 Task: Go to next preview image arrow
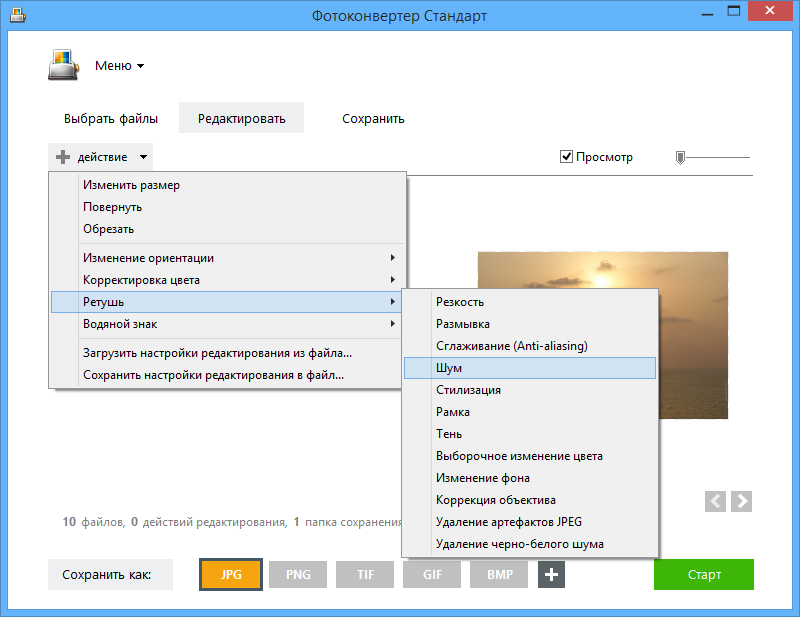pos(741,501)
